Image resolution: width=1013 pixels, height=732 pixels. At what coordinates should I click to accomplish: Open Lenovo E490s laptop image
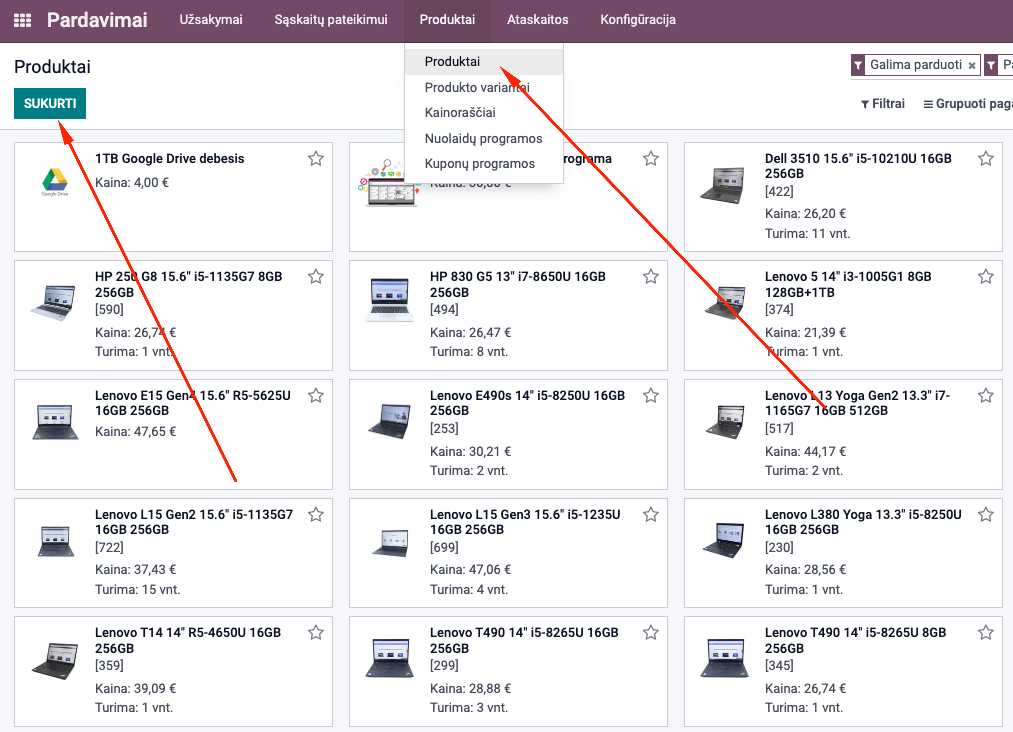390,421
